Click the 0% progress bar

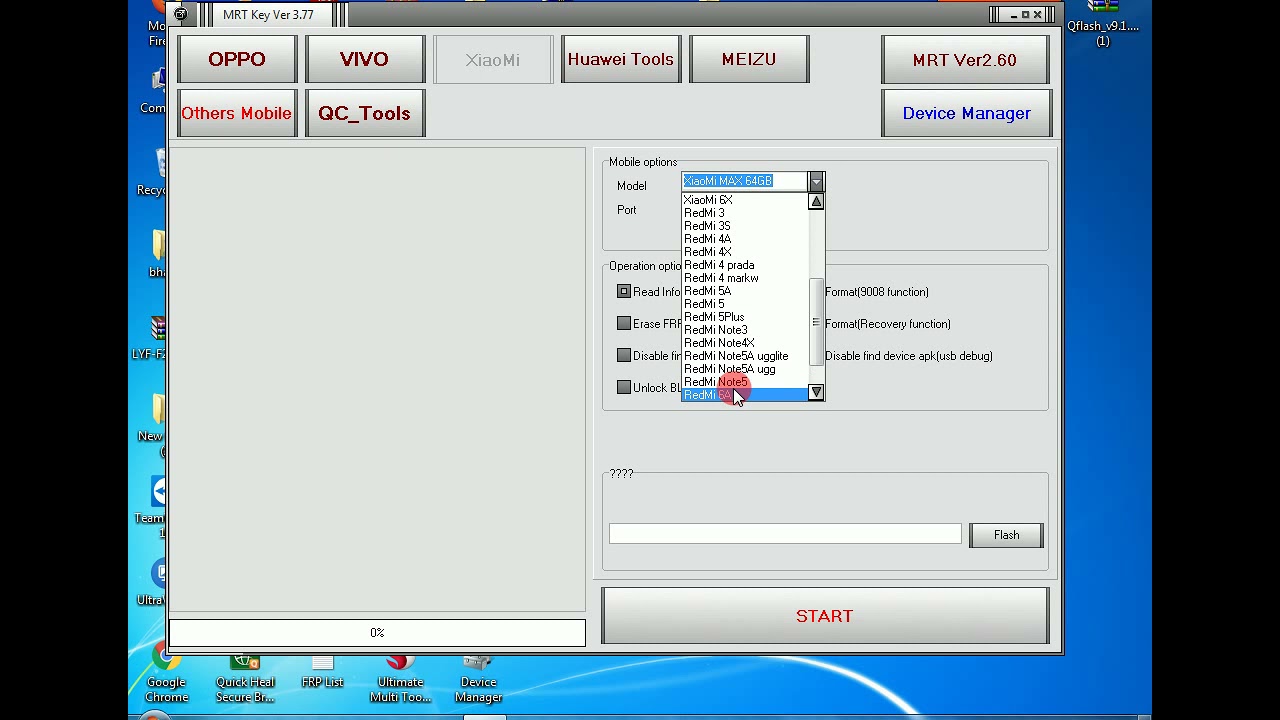[x=377, y=633]
